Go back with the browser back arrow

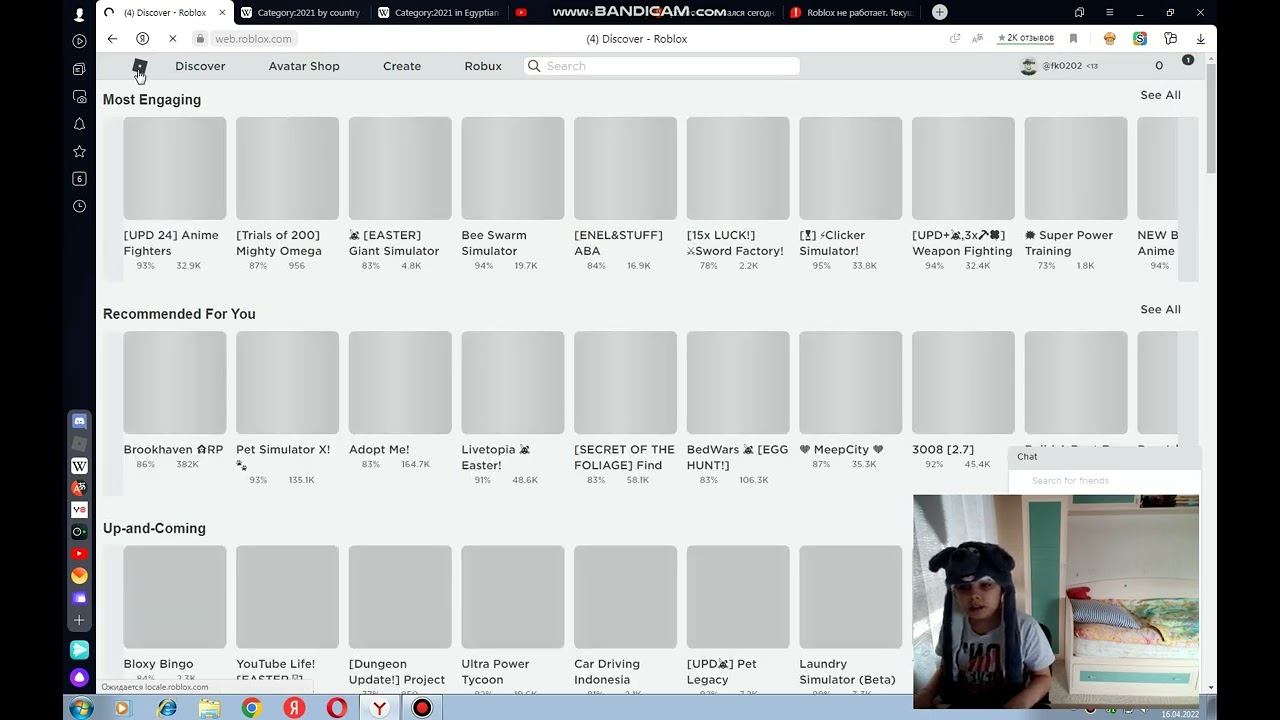[112, 39]
